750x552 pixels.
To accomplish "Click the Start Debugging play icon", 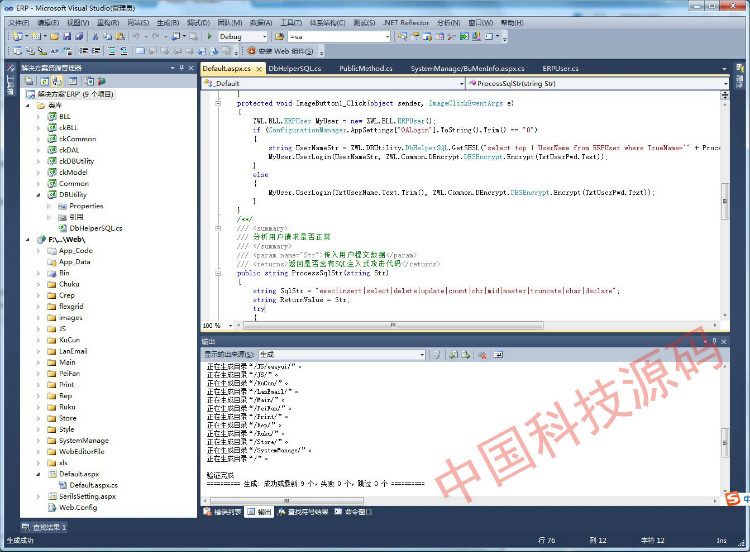I will coord(209,36).
